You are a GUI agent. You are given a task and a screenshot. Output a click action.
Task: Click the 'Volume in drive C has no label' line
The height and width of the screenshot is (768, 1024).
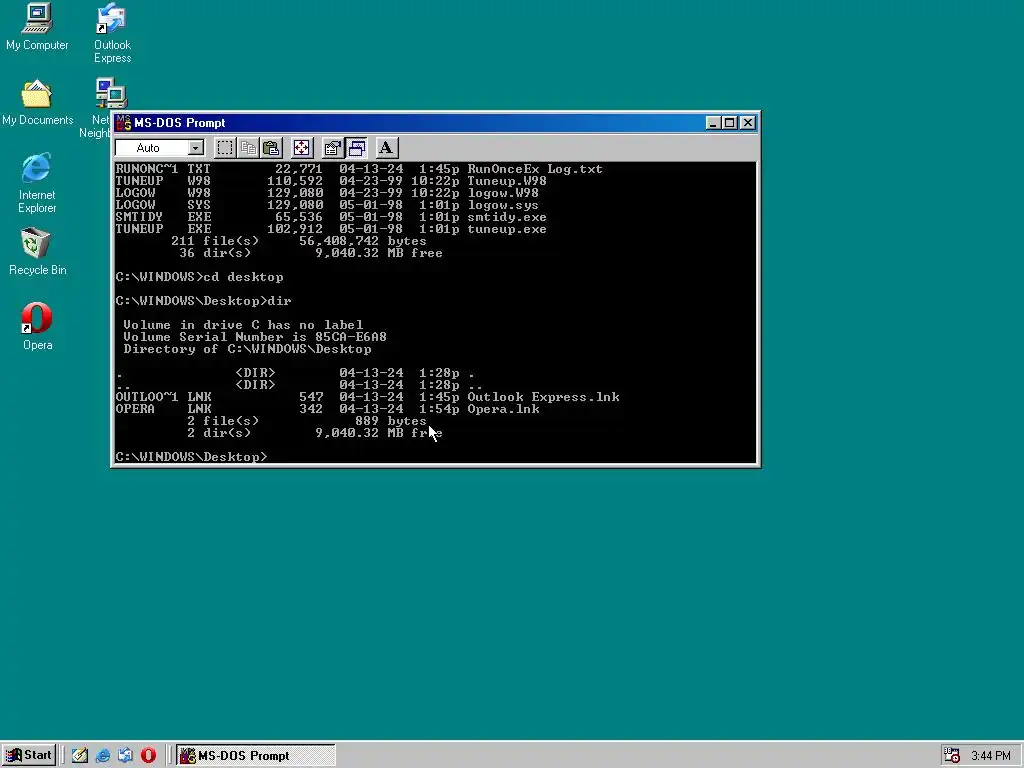(x=243, y=325)
